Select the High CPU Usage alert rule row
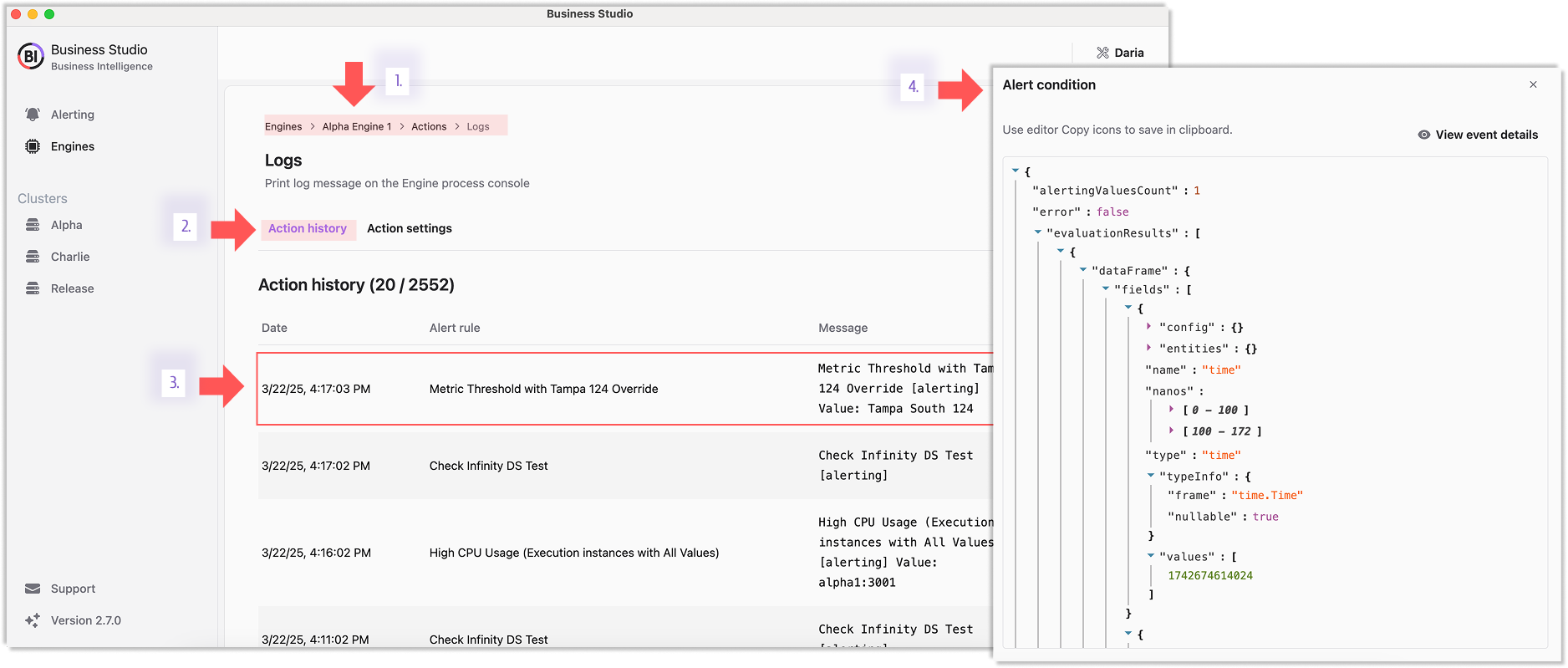The width and height of the screenshot is (1568, 668). click(625, 553)
